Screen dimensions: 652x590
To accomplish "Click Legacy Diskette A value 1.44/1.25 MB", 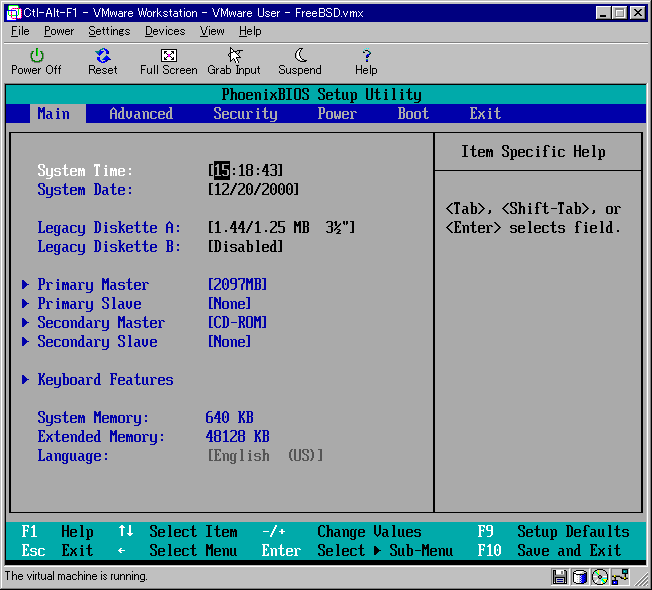I will click(282, 227).
